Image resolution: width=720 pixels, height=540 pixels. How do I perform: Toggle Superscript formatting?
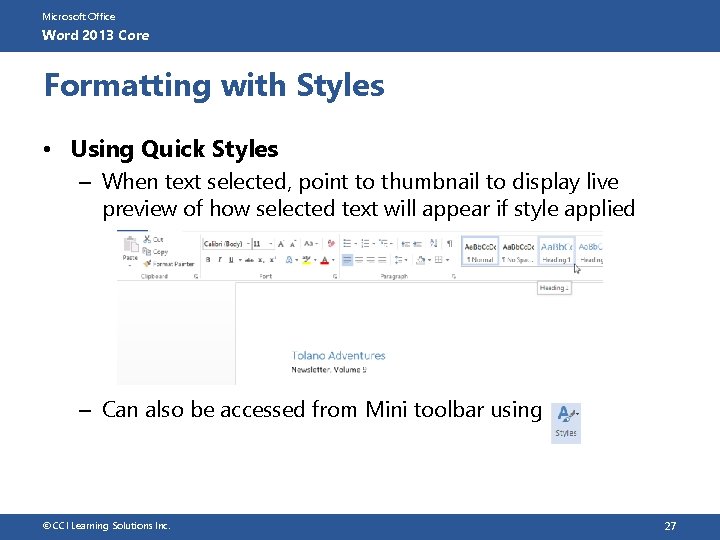click(272, 260)
